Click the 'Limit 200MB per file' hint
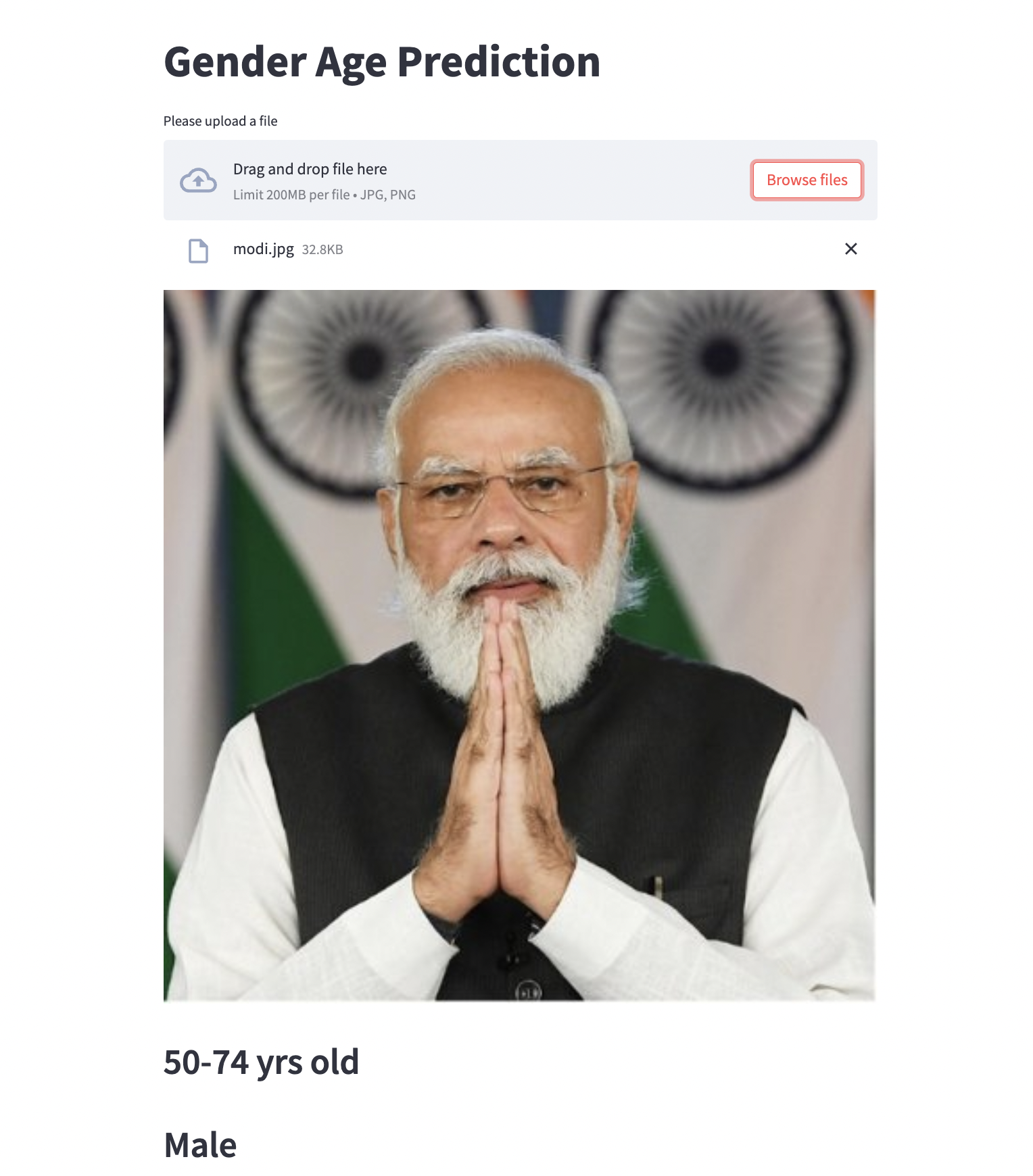This screenshot has height=1176, width=1033. [291, 195]
